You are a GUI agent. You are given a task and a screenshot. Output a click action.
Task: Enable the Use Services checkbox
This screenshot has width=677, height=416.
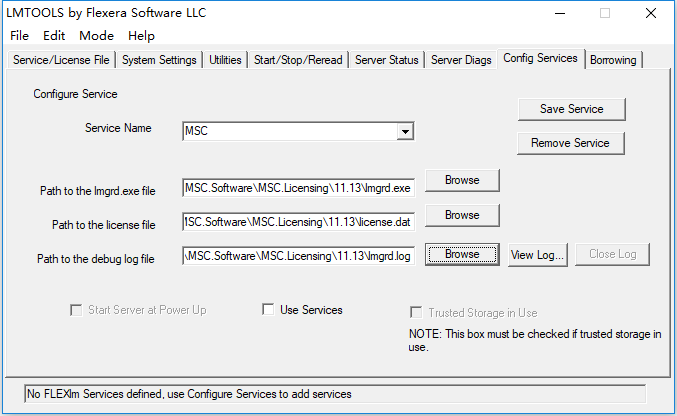268,309
